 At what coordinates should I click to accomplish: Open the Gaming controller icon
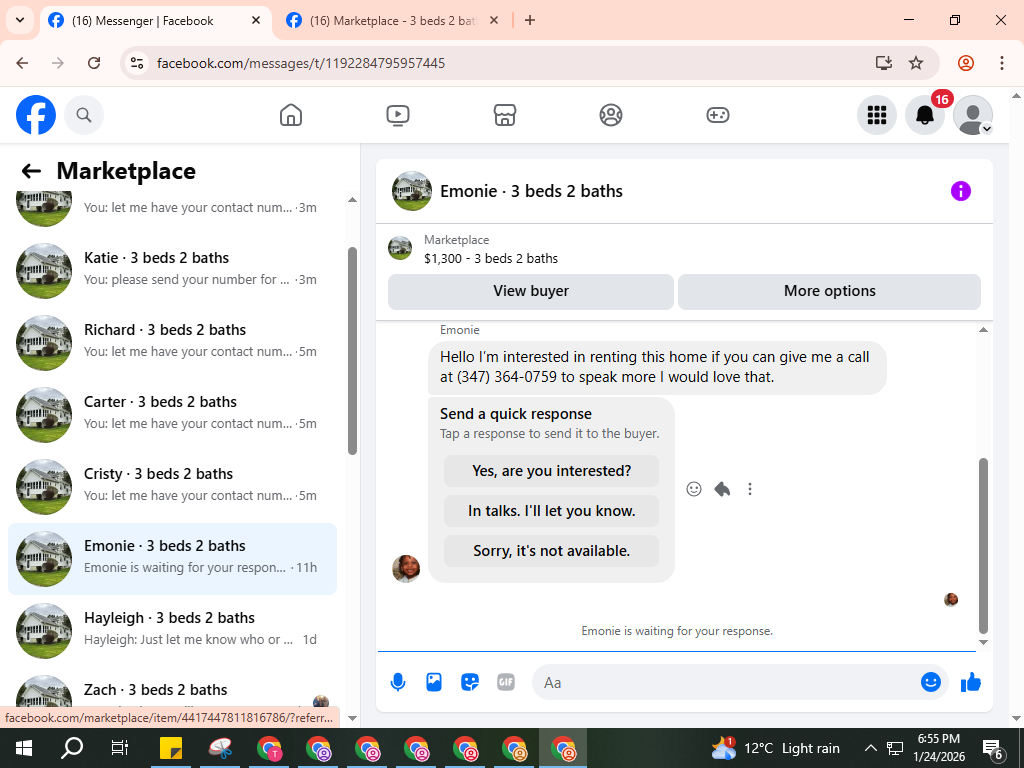coord(718,115)
